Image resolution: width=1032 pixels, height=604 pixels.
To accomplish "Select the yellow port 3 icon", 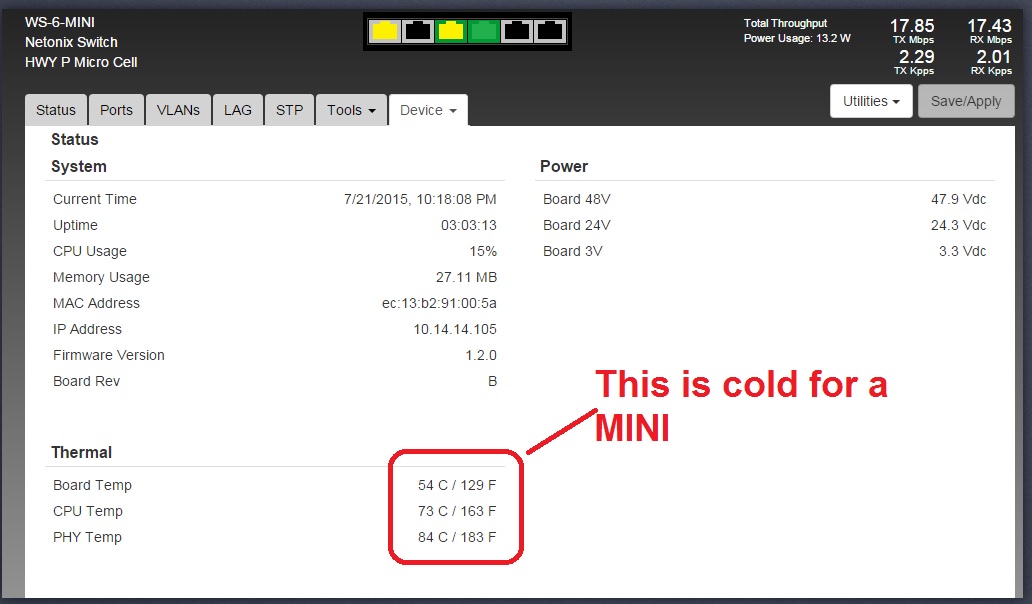I will [451, 31].
